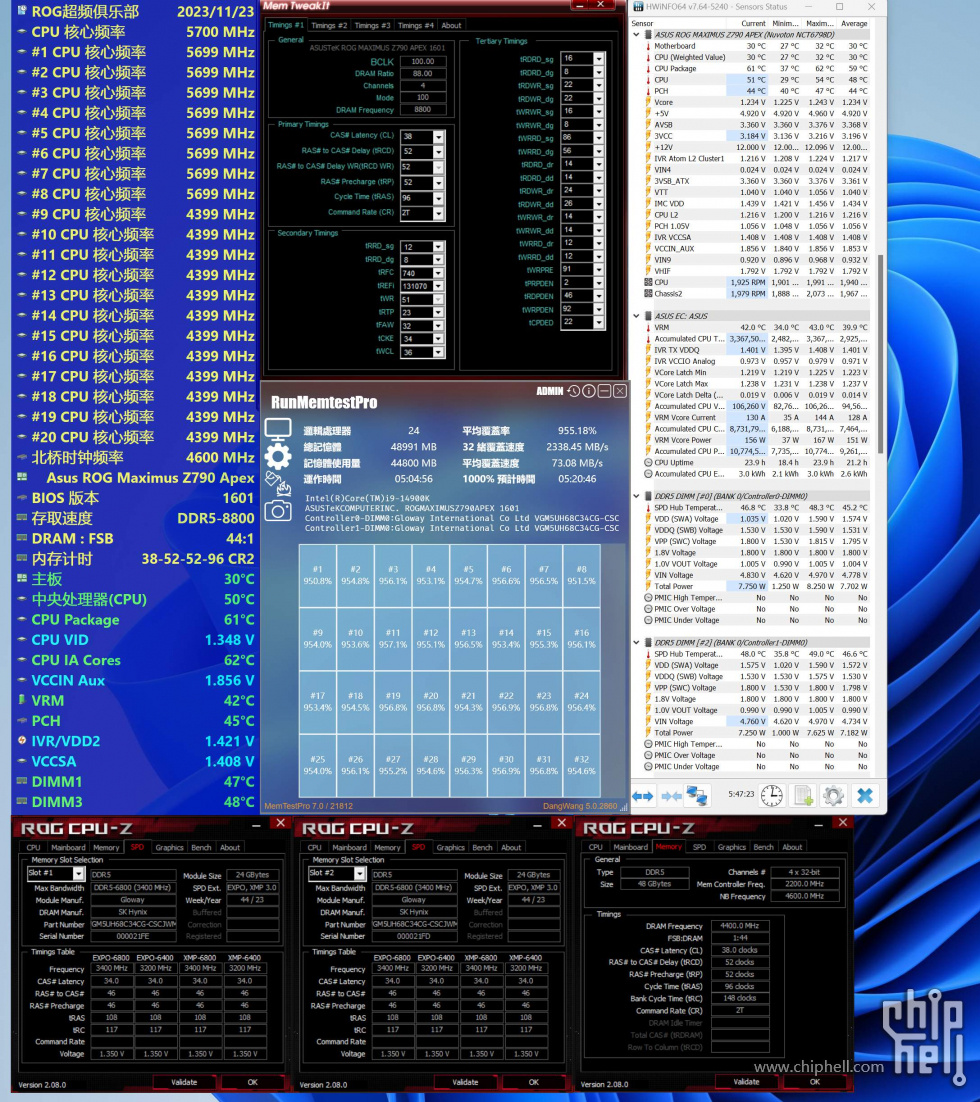This screenshot has height=1102, width=980.
Task: Minimize the RunMemtestPro window
Action: pyautogui.click(x=604, y=391)
